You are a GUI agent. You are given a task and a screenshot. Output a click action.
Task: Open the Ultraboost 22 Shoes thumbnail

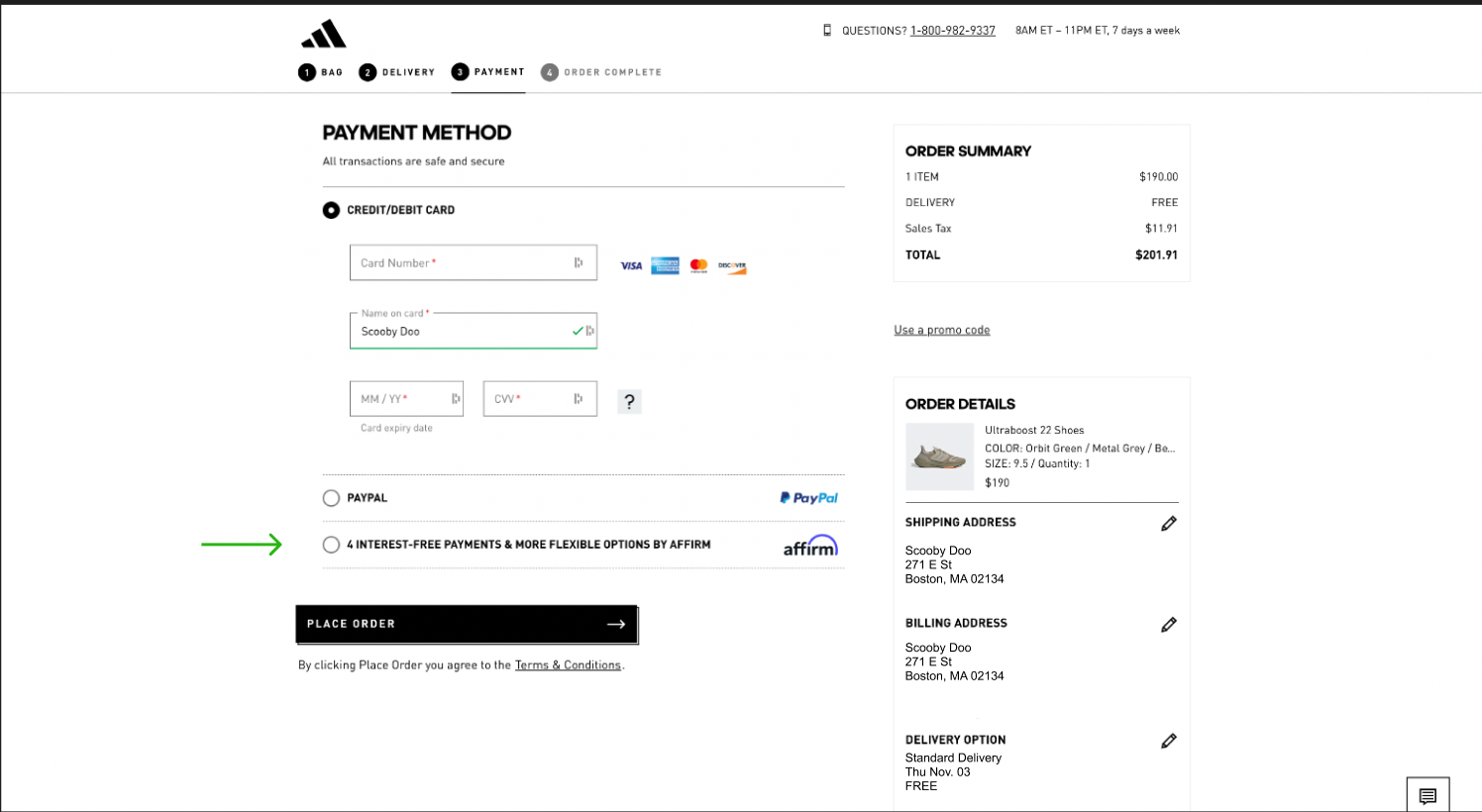(x=939, y=457)
